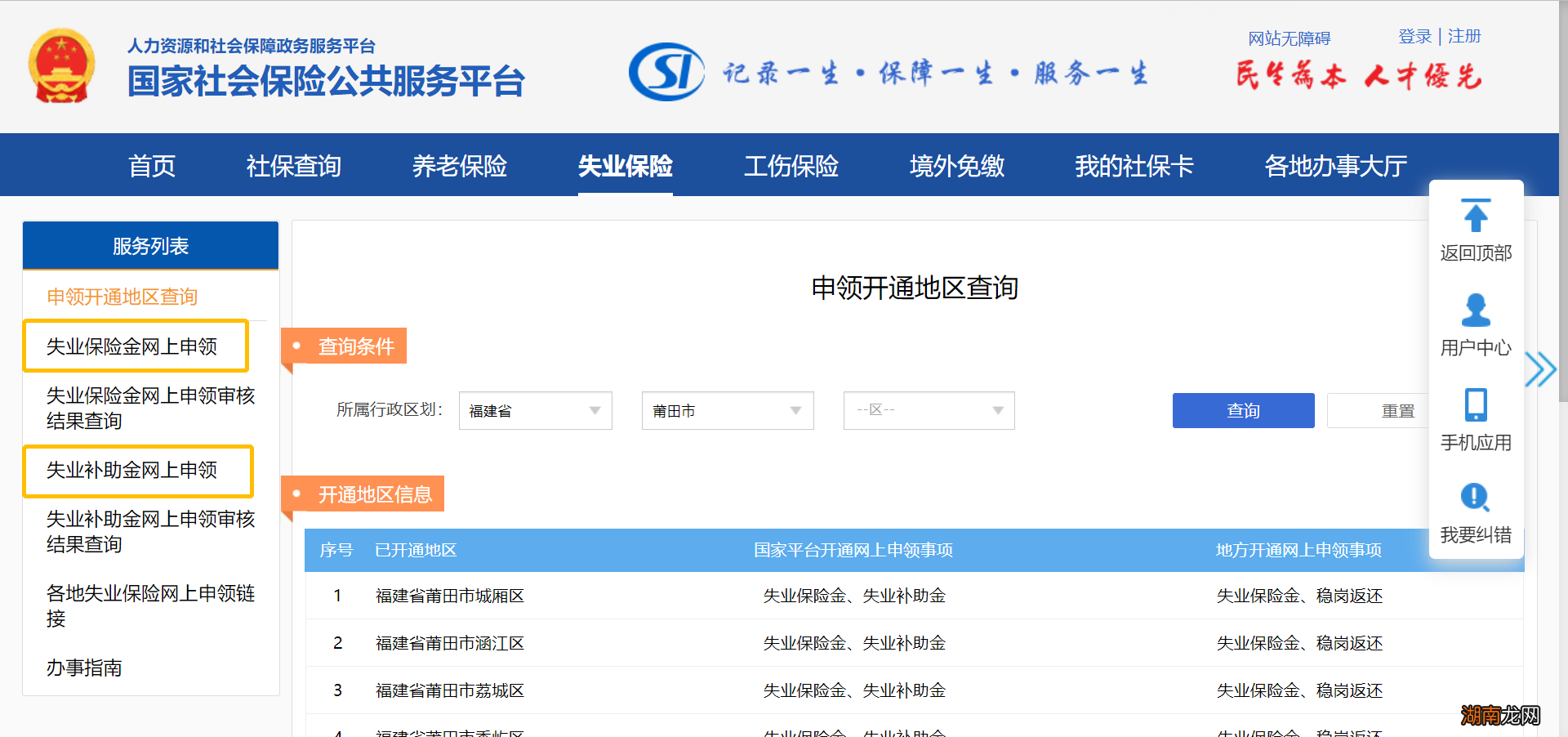The height and width of the screenshot is (737, 1568).
Task: Click the 手机应用 mobile app icon
Action: 1475,406
